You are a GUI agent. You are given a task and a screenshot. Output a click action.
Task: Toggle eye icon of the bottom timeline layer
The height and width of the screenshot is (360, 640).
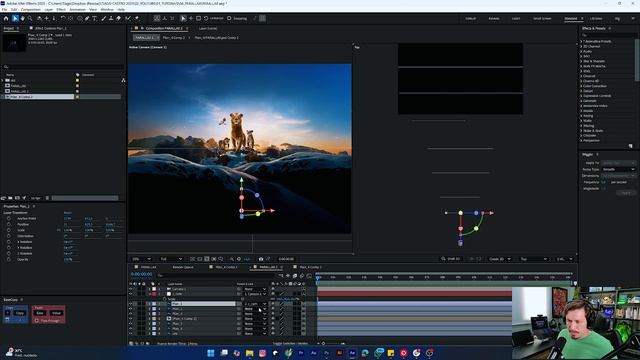click(131, 333)
